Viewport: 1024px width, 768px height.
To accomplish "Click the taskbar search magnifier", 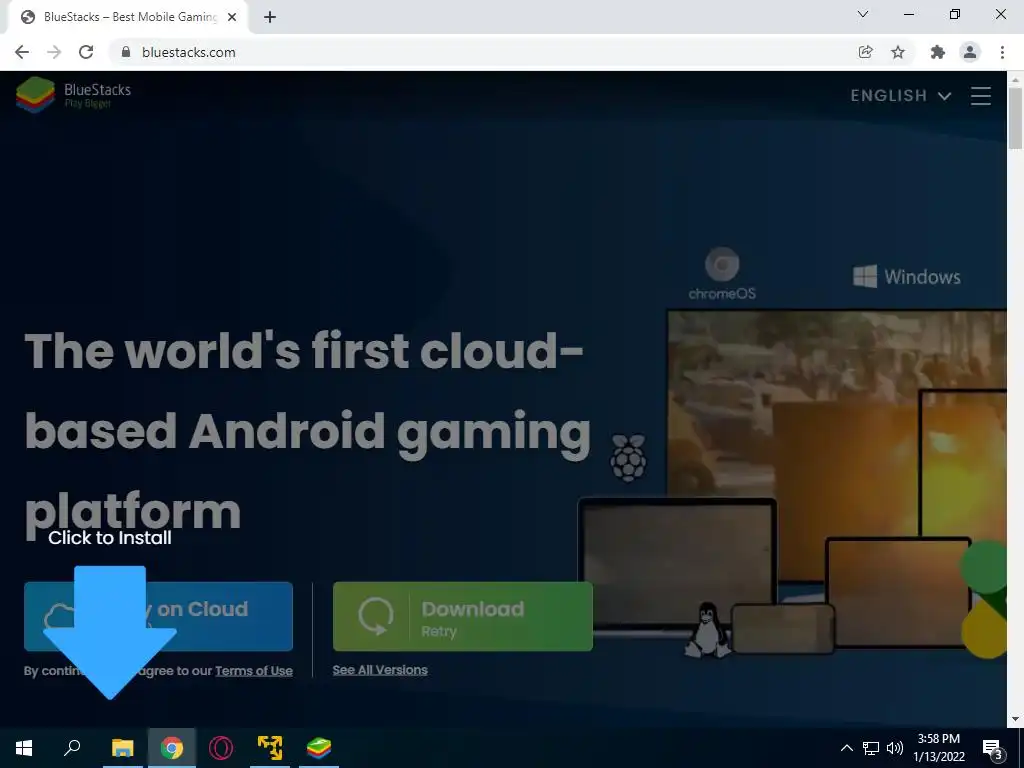I will [x=72, y=748].
